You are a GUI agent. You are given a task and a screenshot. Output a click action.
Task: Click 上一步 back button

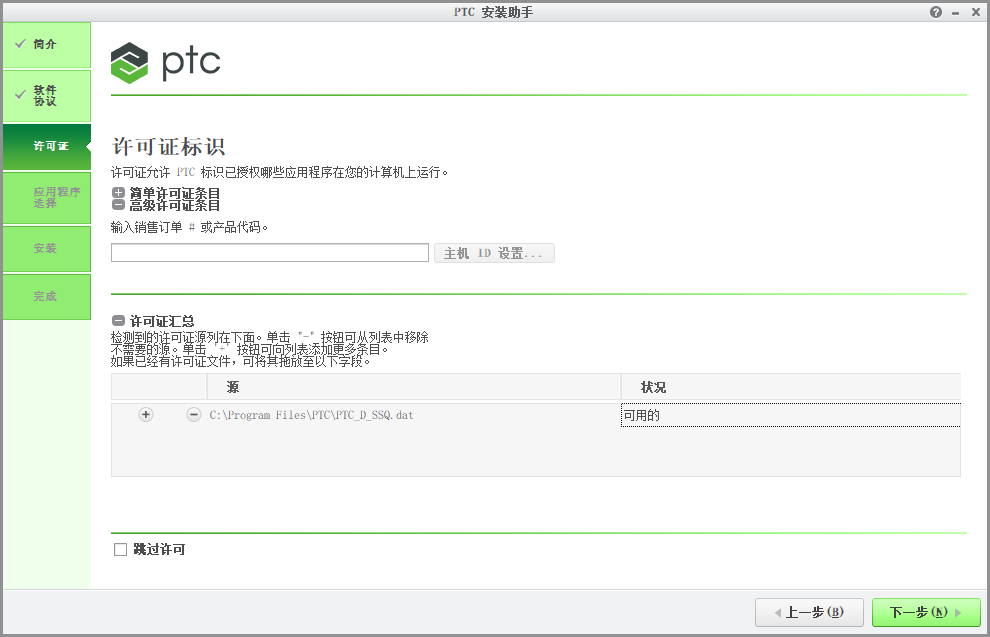(809, 612)
